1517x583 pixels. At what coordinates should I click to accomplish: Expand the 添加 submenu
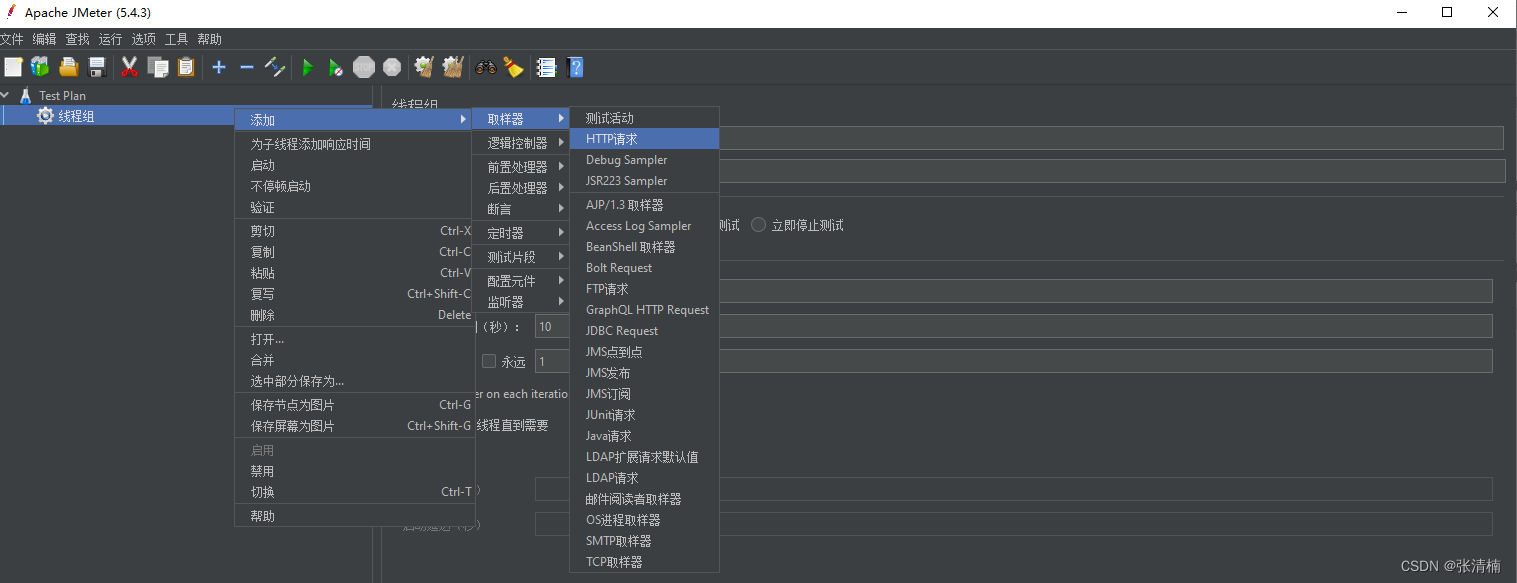tap(353, 119)
